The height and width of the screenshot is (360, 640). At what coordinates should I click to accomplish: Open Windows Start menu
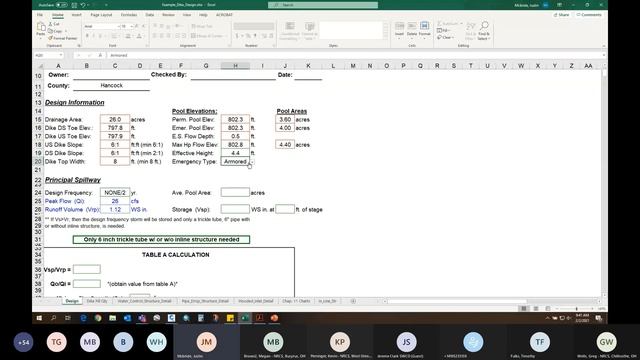(39, 318)
